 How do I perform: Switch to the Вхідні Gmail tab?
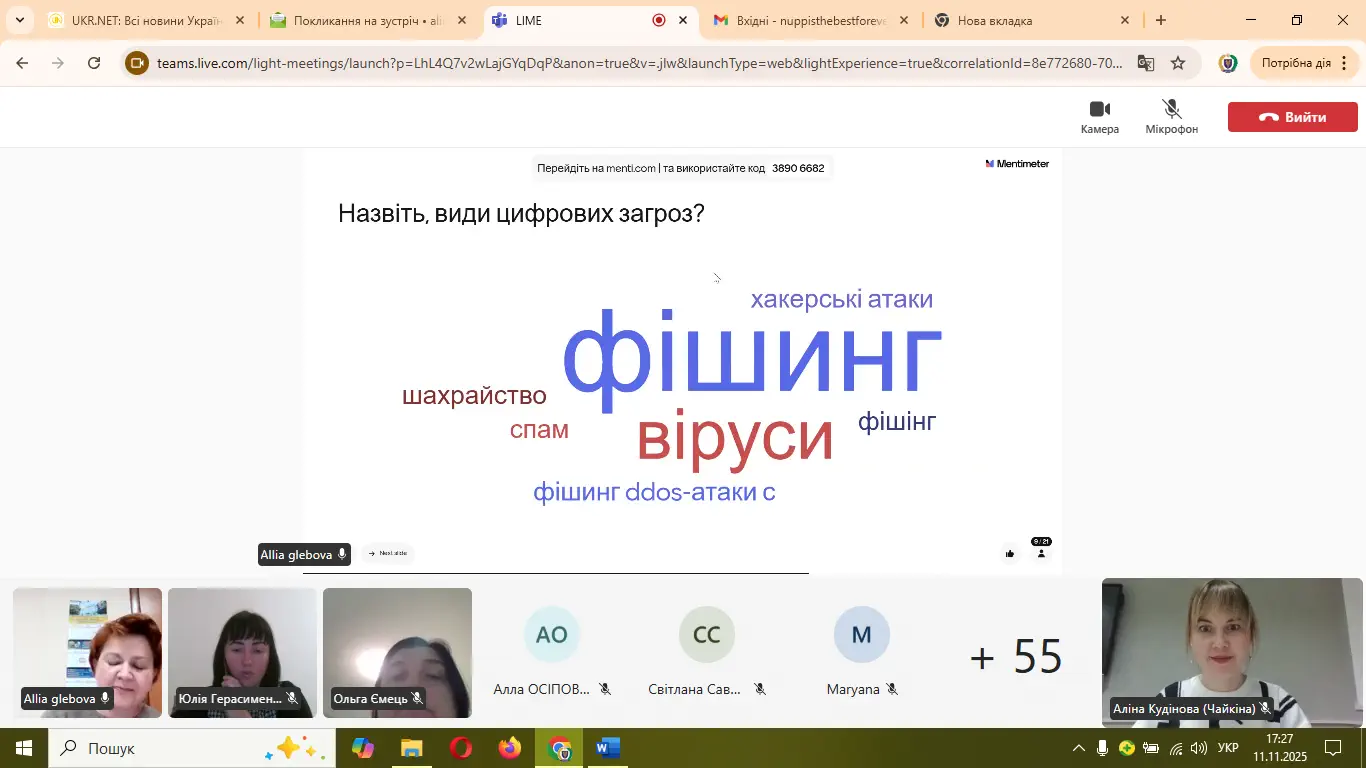tap(810, 20)
